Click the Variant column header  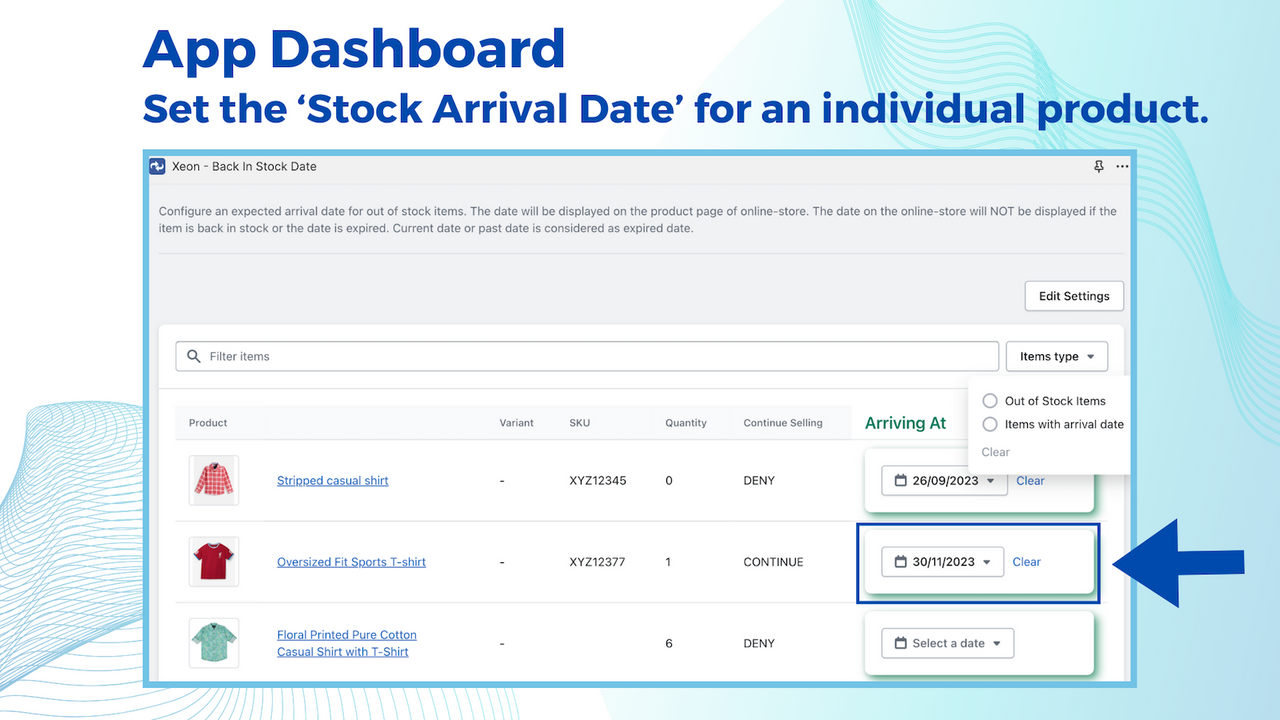pyautogui.click(x=516, y=423)
